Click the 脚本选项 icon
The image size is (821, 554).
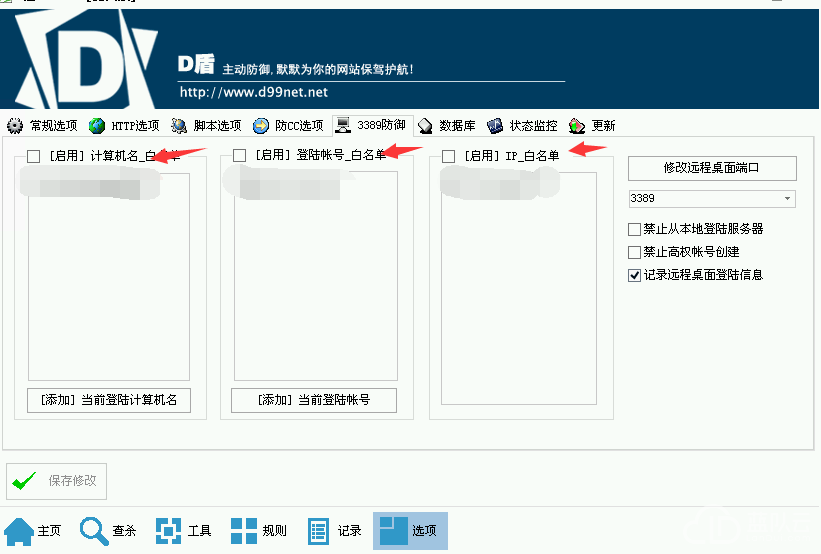point(179,126)
